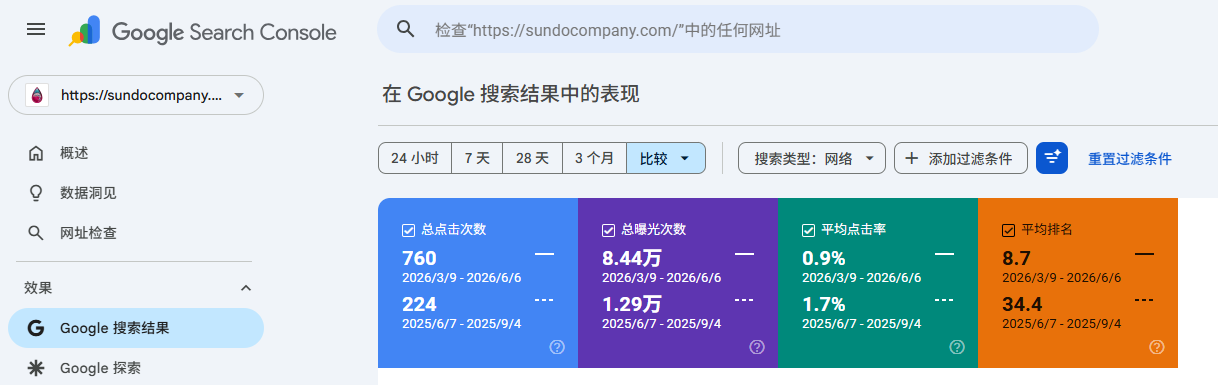
Task: Click the 34.4 previous position value
Action: pyautogui.click(x=1022, y=304)
